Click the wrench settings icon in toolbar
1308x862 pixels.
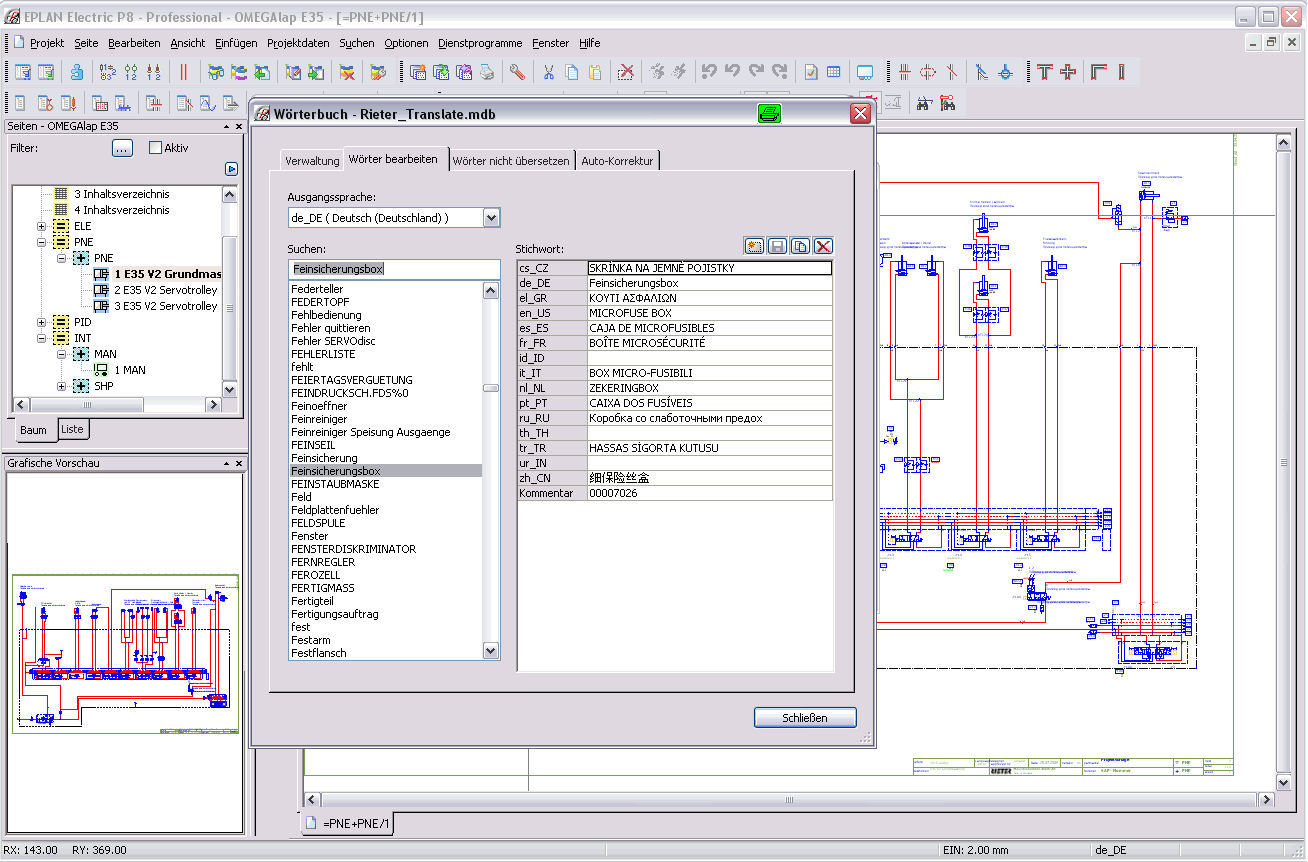(517, 72)
